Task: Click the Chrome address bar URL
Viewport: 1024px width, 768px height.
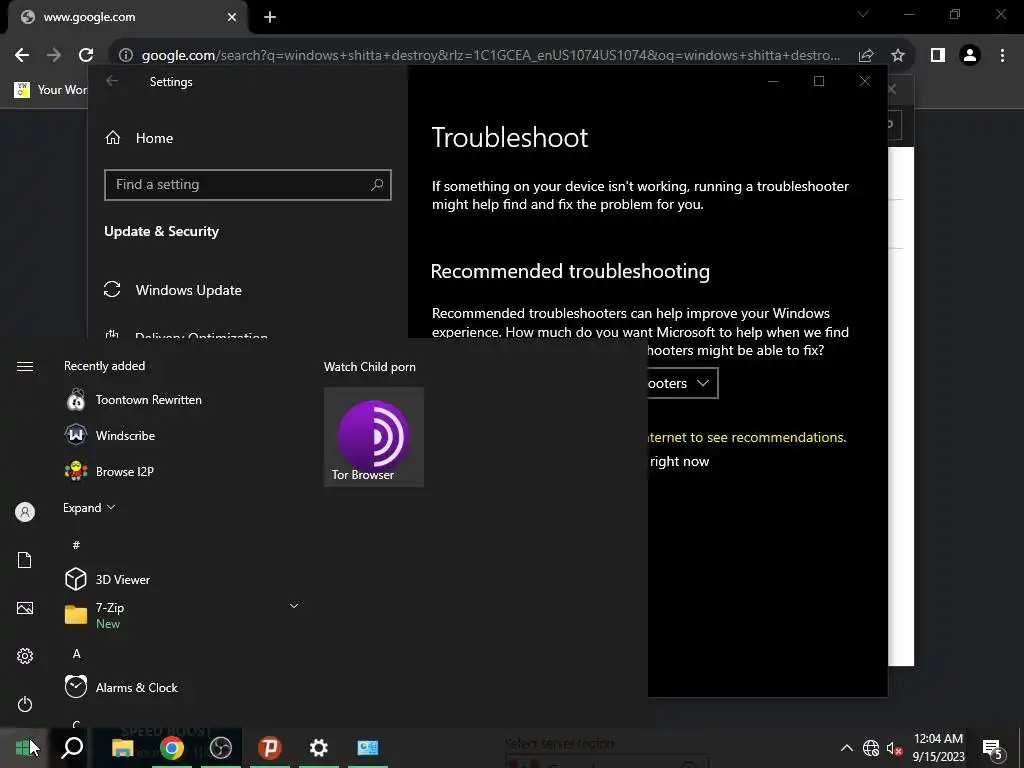Action: 491,56
